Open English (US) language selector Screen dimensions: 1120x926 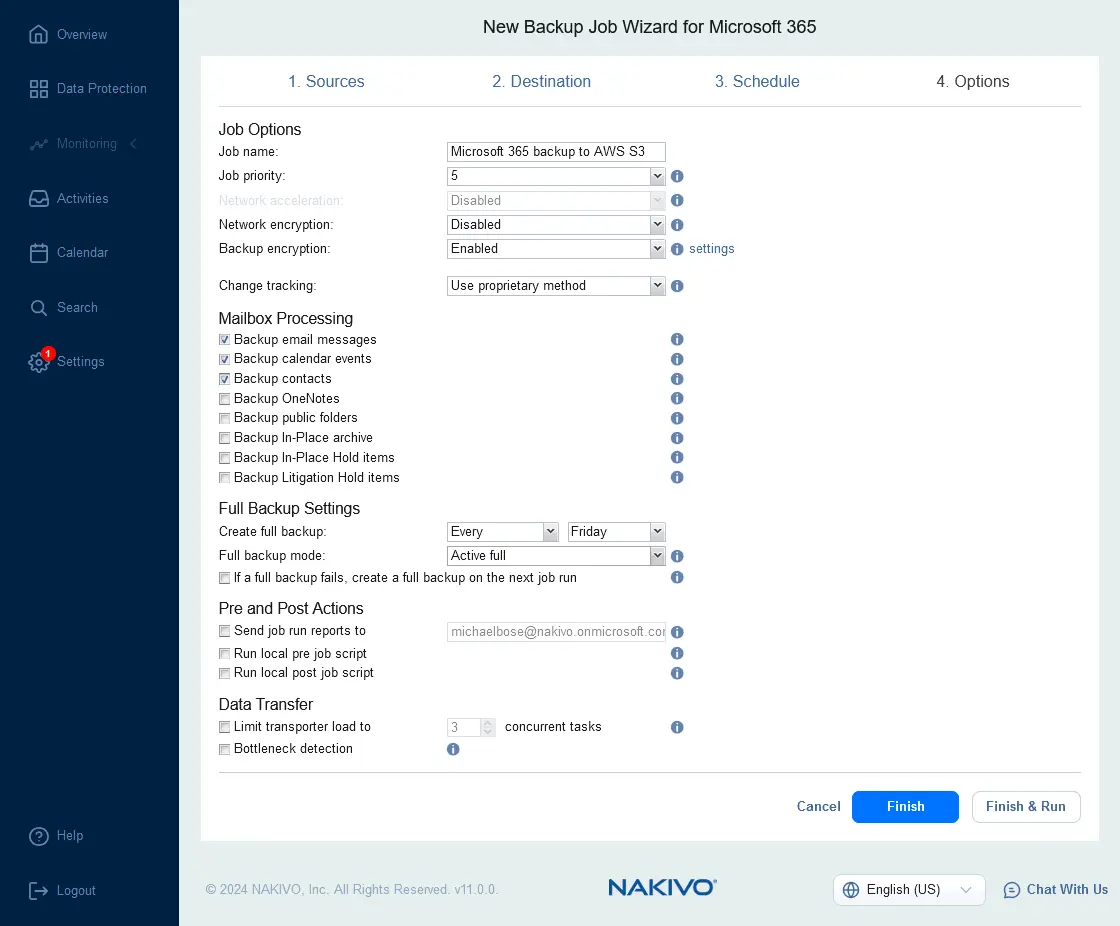[909, 890]
